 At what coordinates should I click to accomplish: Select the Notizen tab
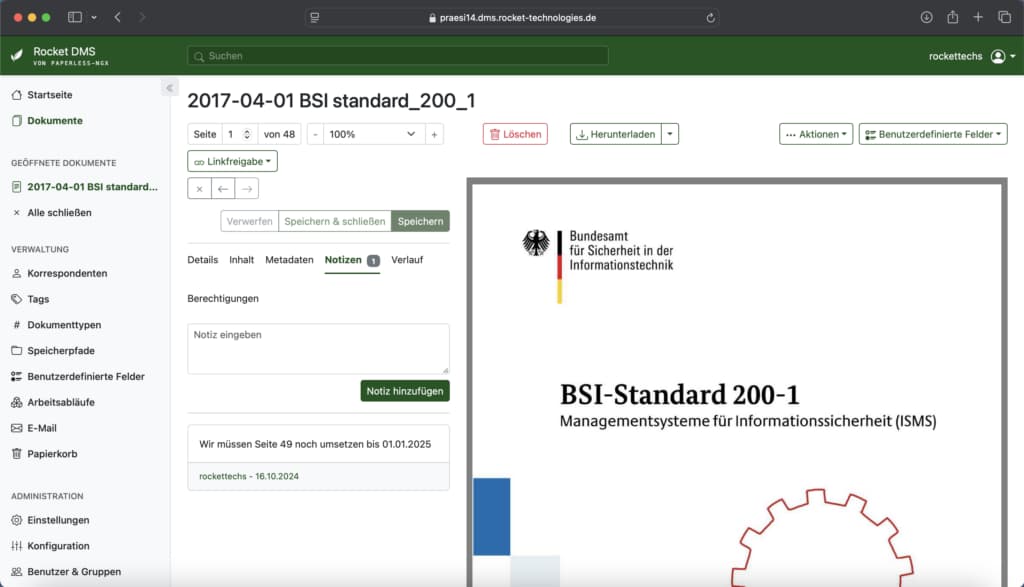pyautogui.click(x=352, y=261)
